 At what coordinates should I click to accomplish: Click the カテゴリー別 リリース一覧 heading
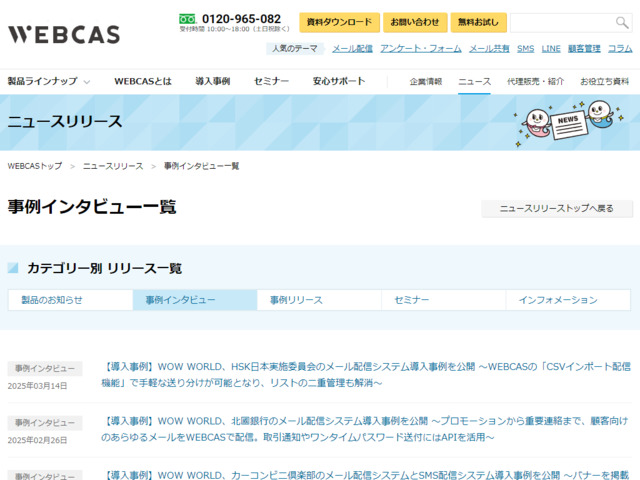click(104, 268)
